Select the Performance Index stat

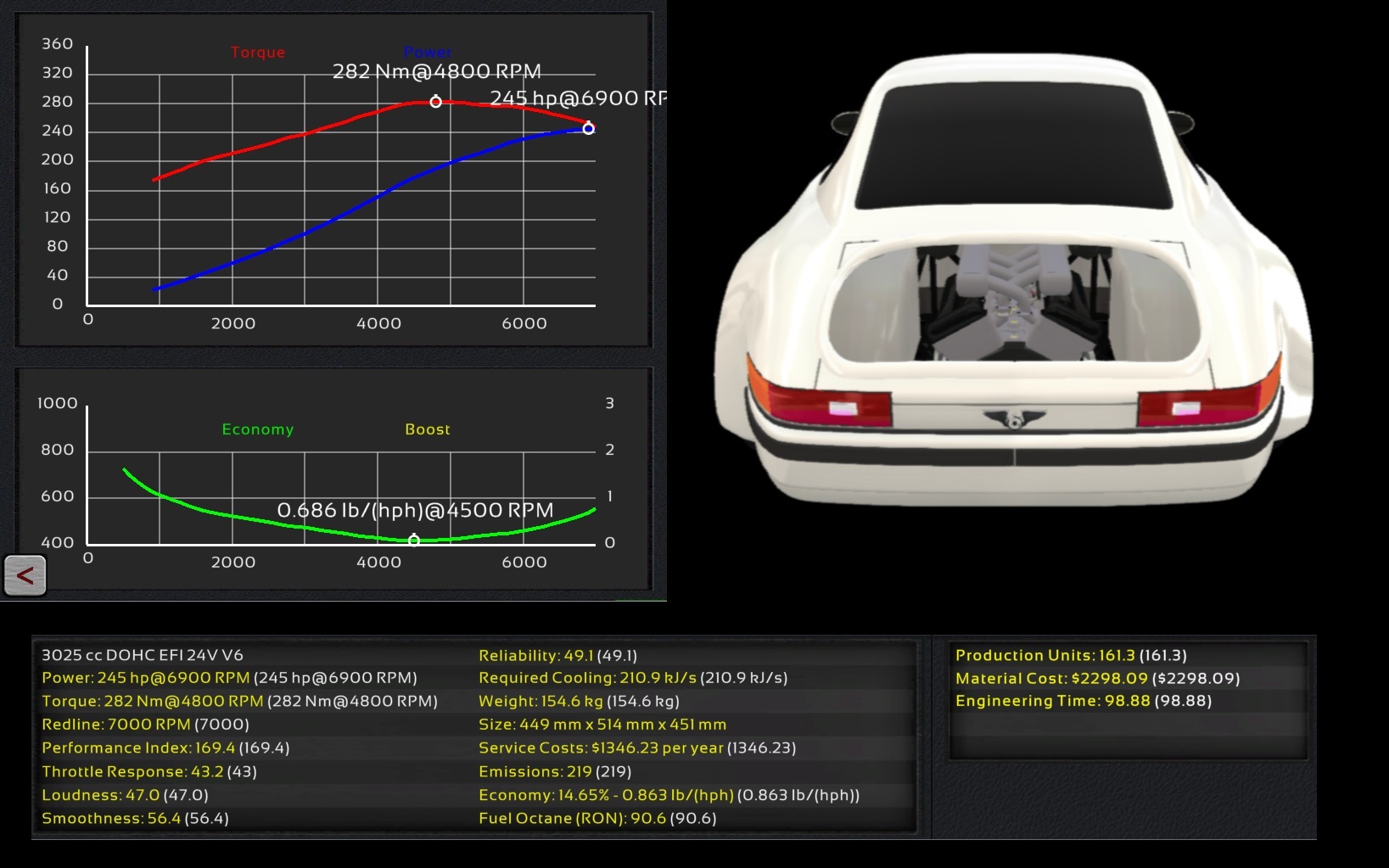165,748
